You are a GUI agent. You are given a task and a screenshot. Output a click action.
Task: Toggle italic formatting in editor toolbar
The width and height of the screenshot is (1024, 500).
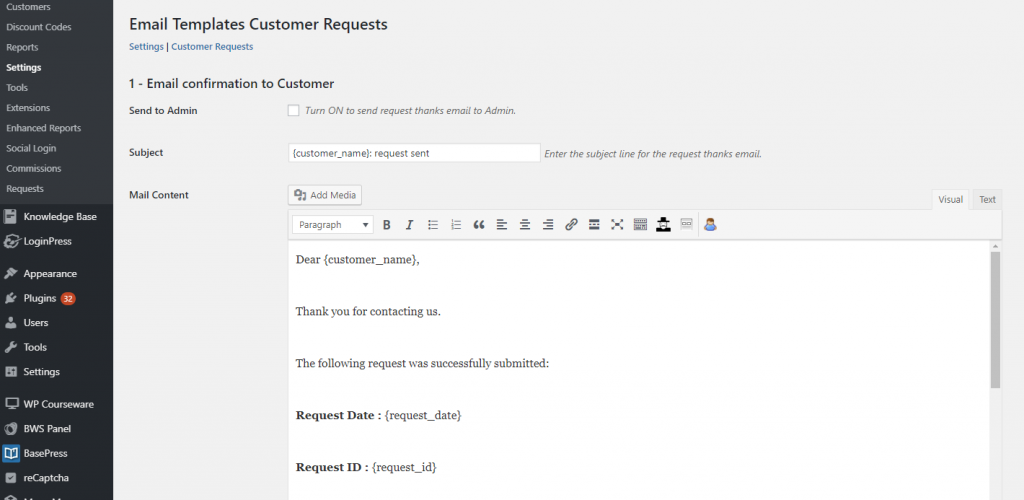(409, 225)
